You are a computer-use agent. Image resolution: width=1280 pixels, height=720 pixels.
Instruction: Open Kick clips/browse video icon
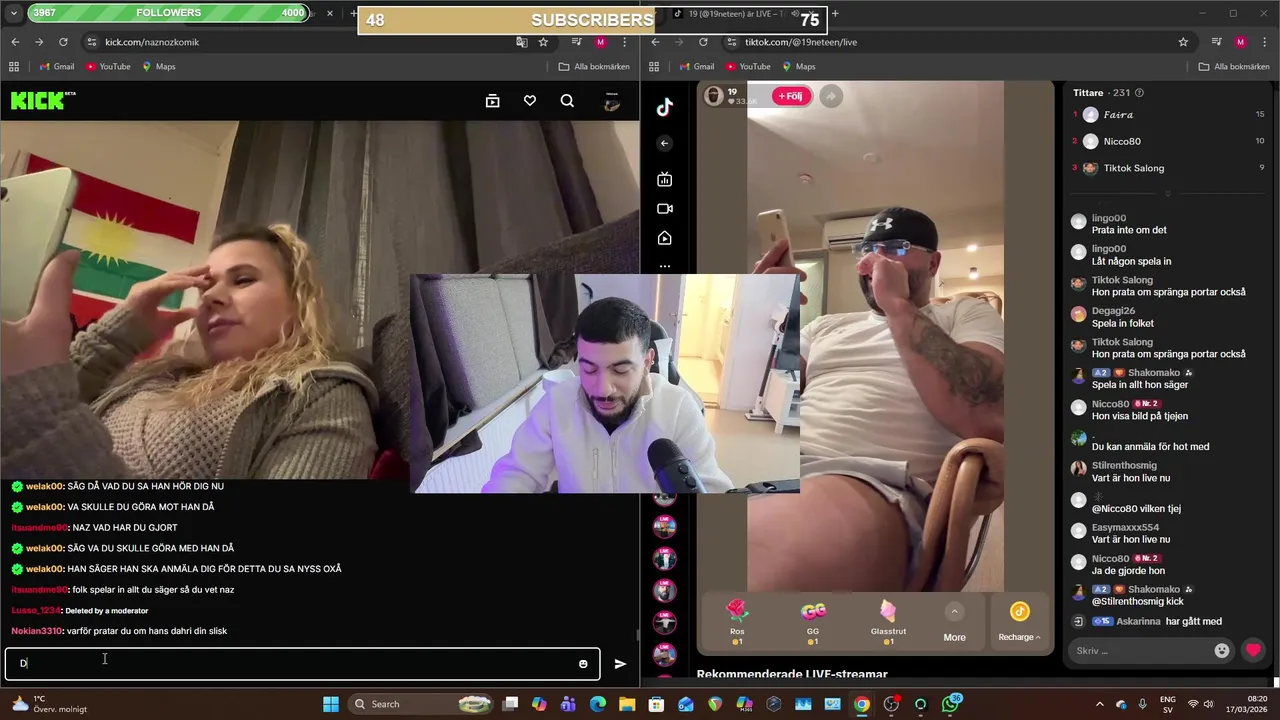492,101
